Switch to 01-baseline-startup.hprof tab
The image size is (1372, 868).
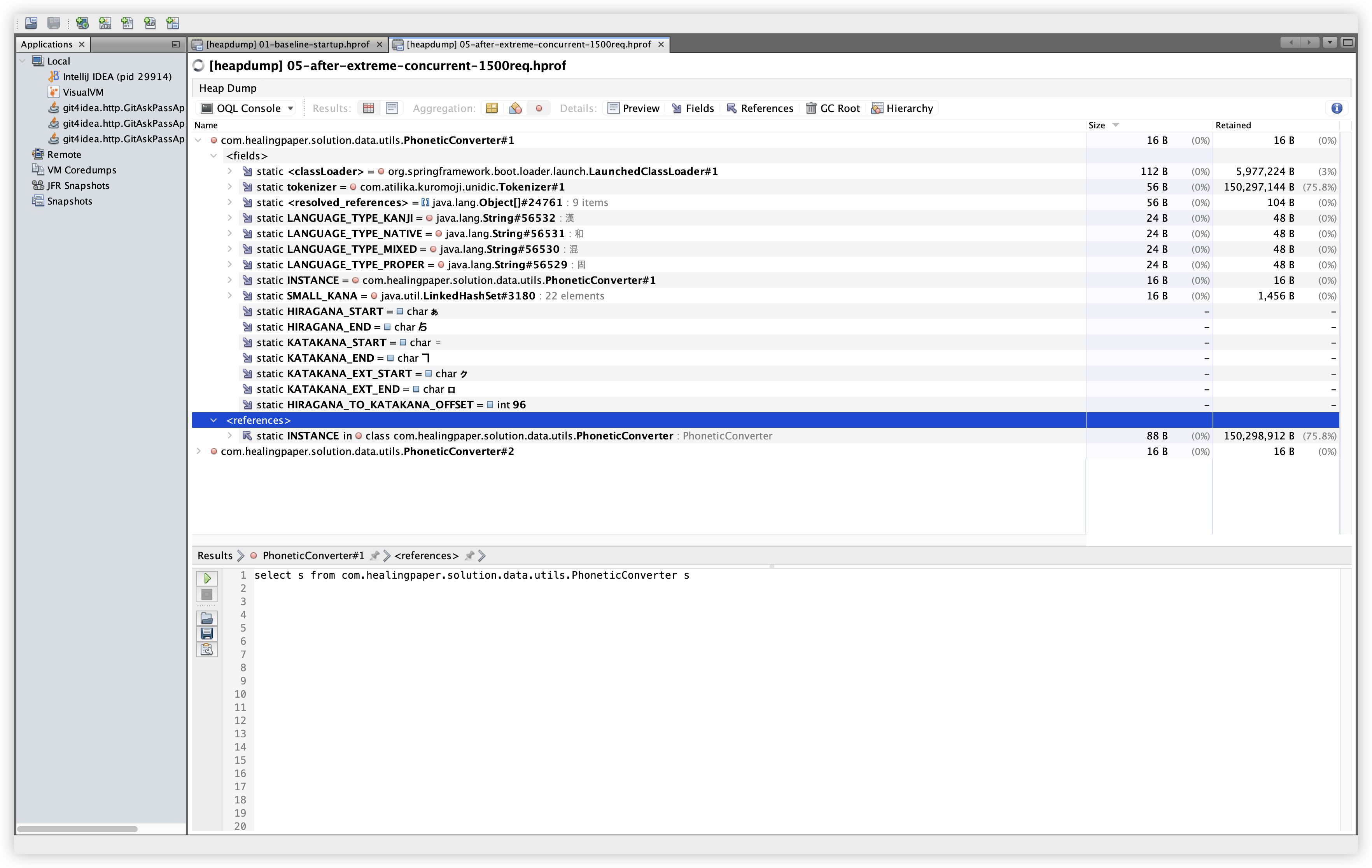(x=287, y=44)
